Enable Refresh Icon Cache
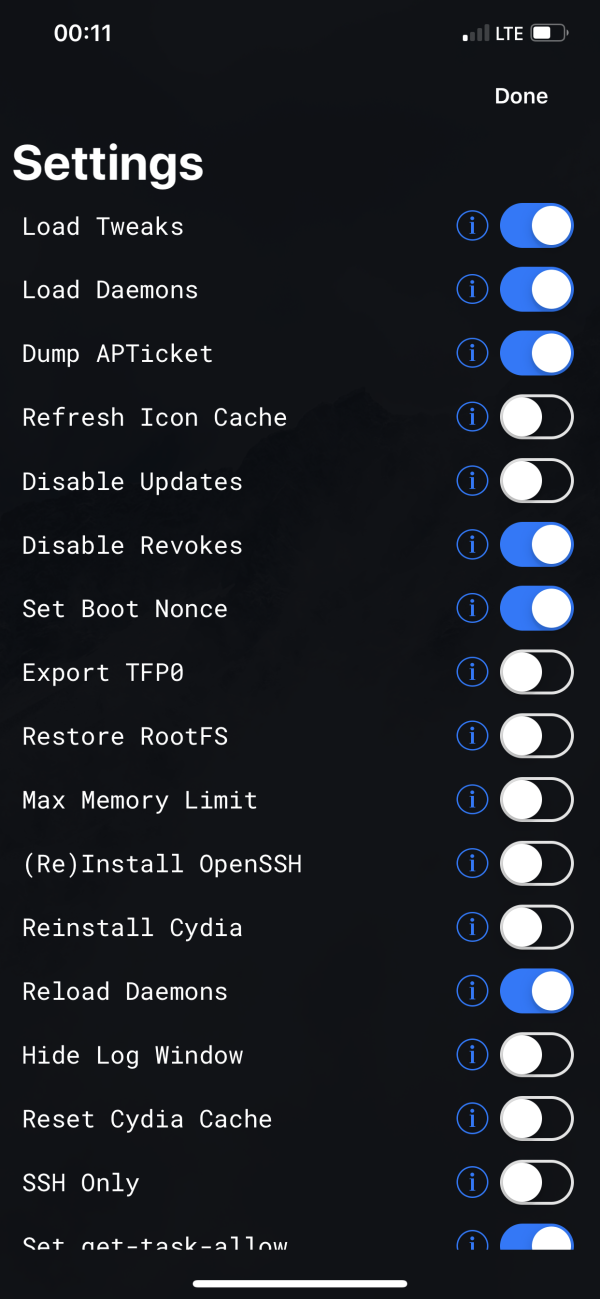This screenshot has height=1299, width=600. coord(536,417)
